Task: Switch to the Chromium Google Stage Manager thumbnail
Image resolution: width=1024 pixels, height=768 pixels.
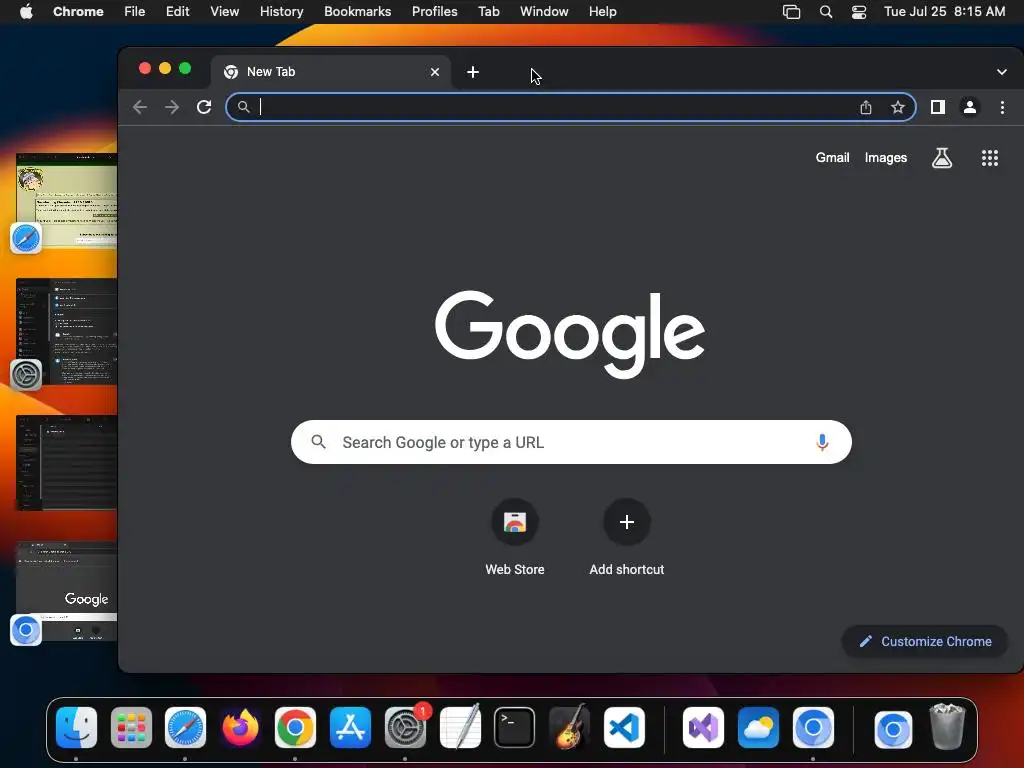Action: click(67, 592)
